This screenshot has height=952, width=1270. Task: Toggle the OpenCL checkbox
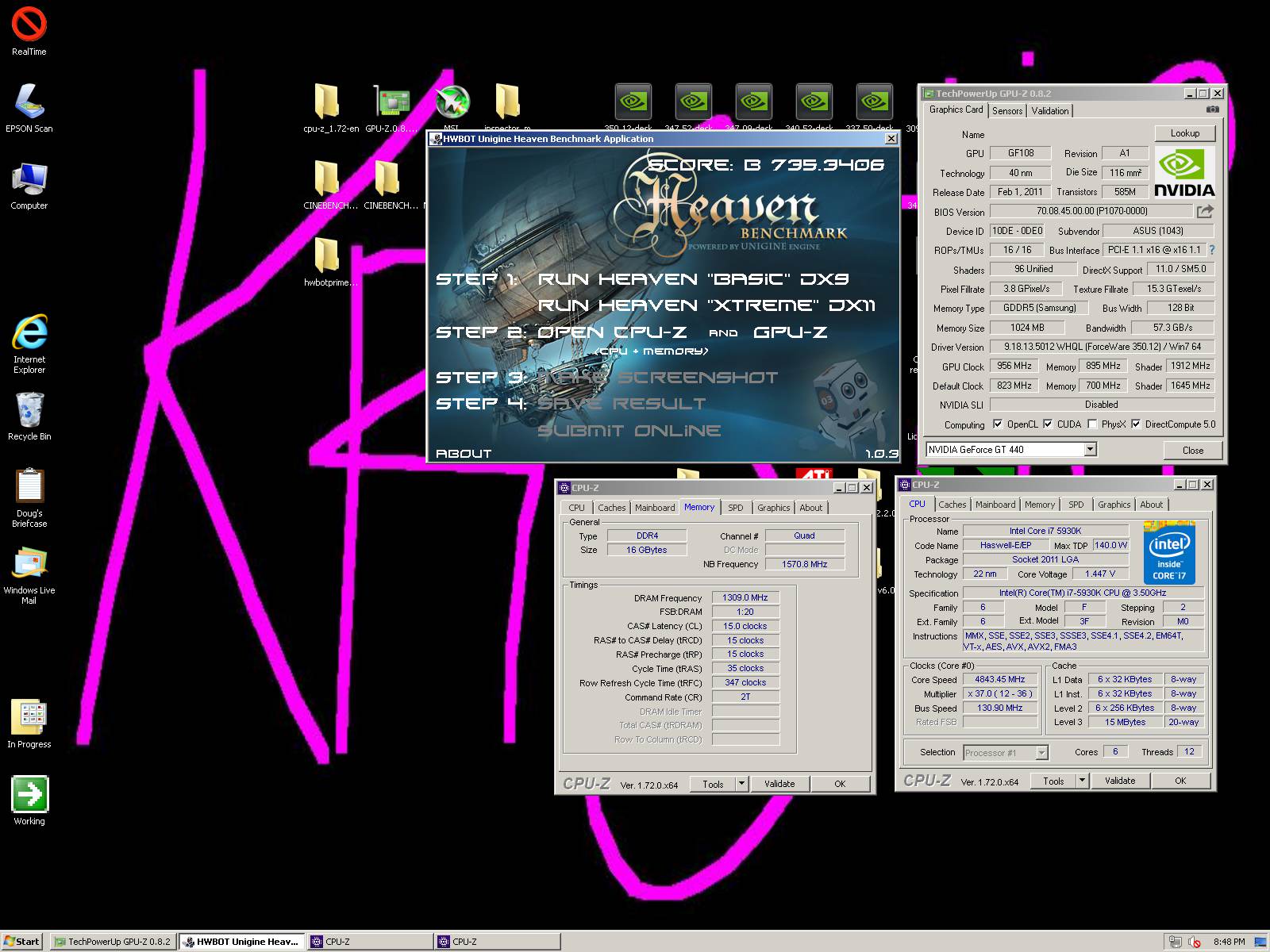click(x=998, y=424)
